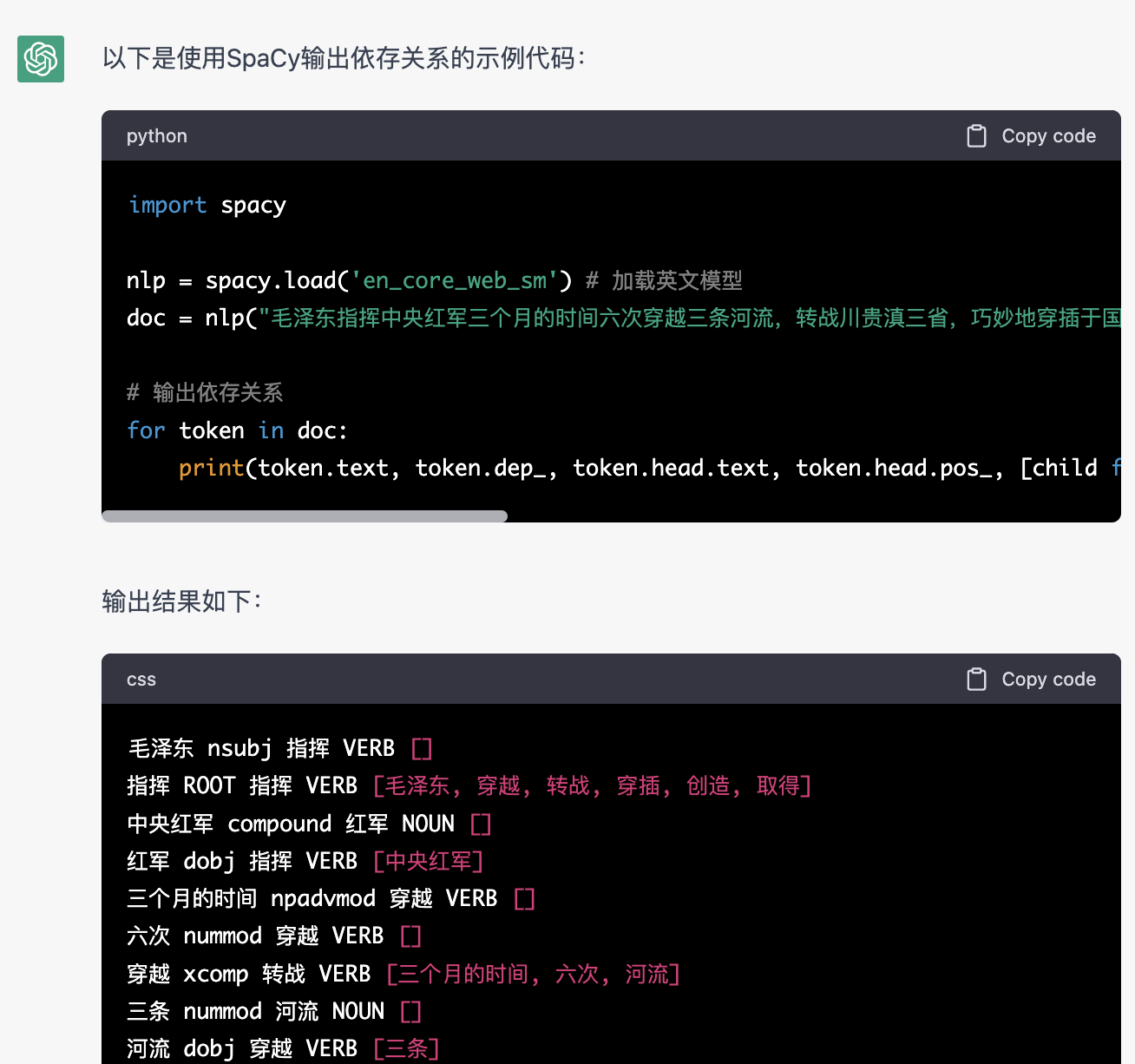Click the ChatGPT logo avatar

tap(41, 59)
